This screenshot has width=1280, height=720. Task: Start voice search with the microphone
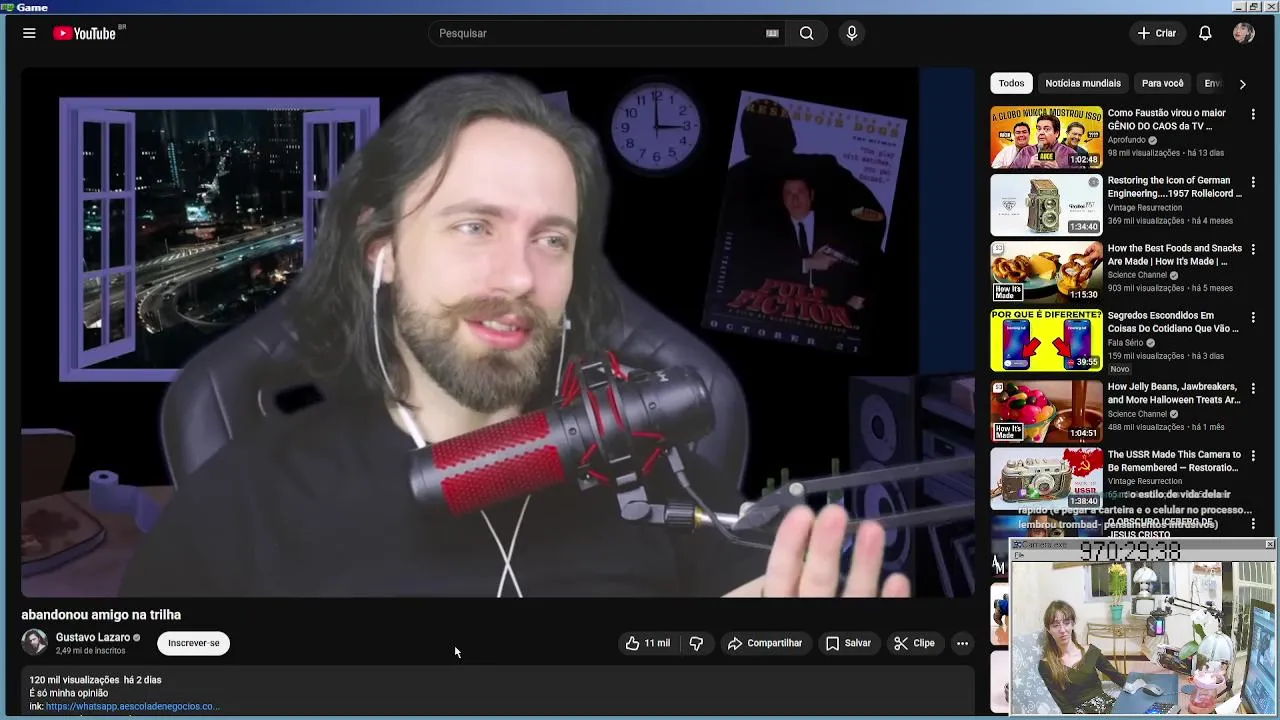pyautogui.click(x=852, y=33)
